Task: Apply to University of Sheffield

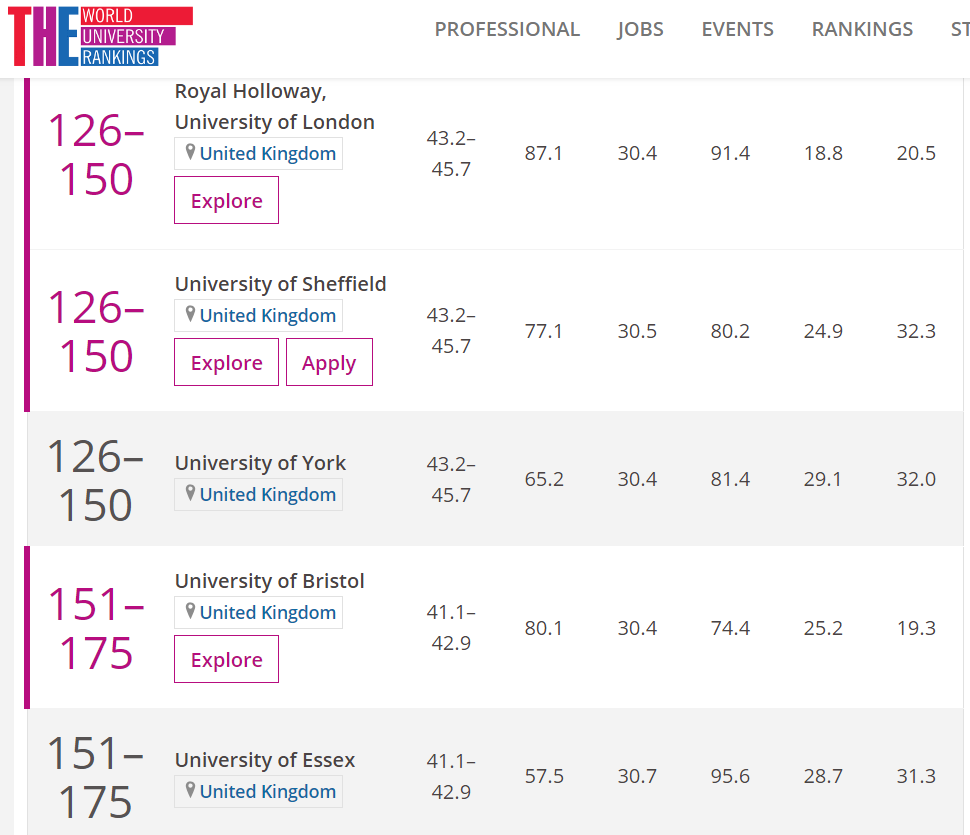Action: click(329, 363)
